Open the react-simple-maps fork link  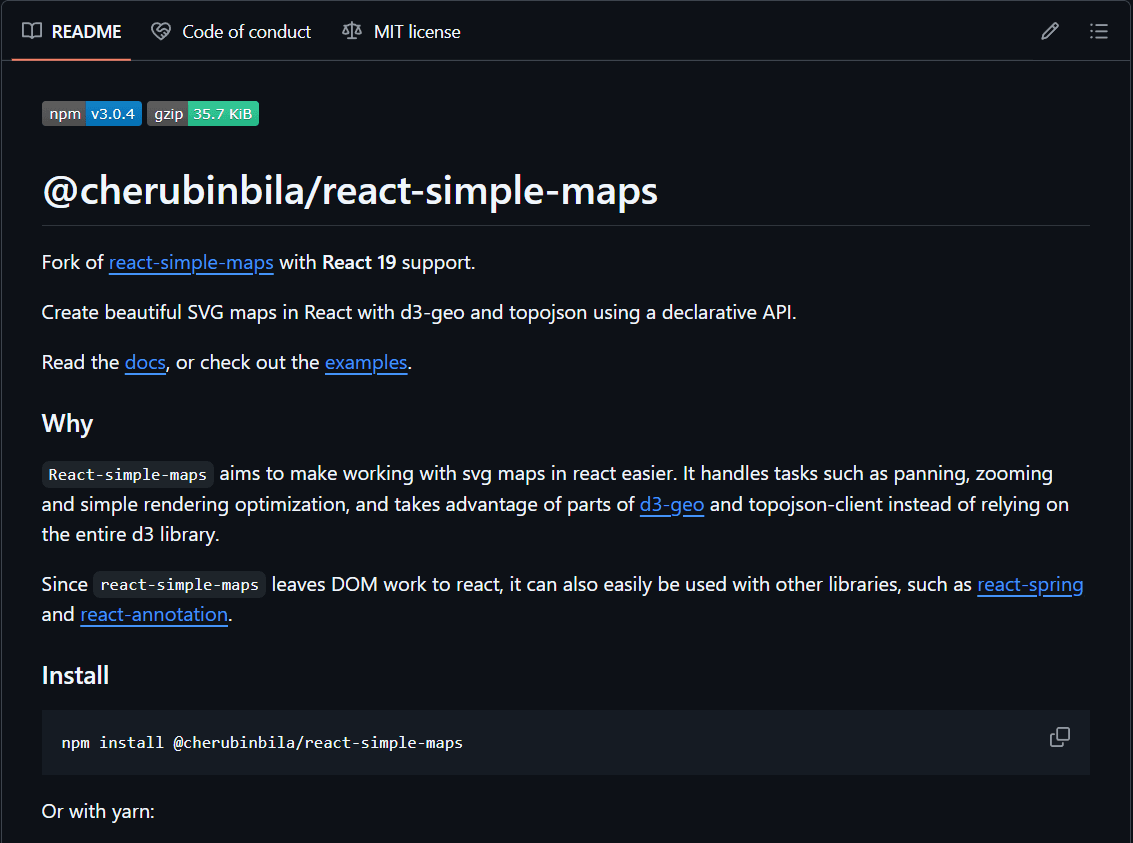[191, 262]
